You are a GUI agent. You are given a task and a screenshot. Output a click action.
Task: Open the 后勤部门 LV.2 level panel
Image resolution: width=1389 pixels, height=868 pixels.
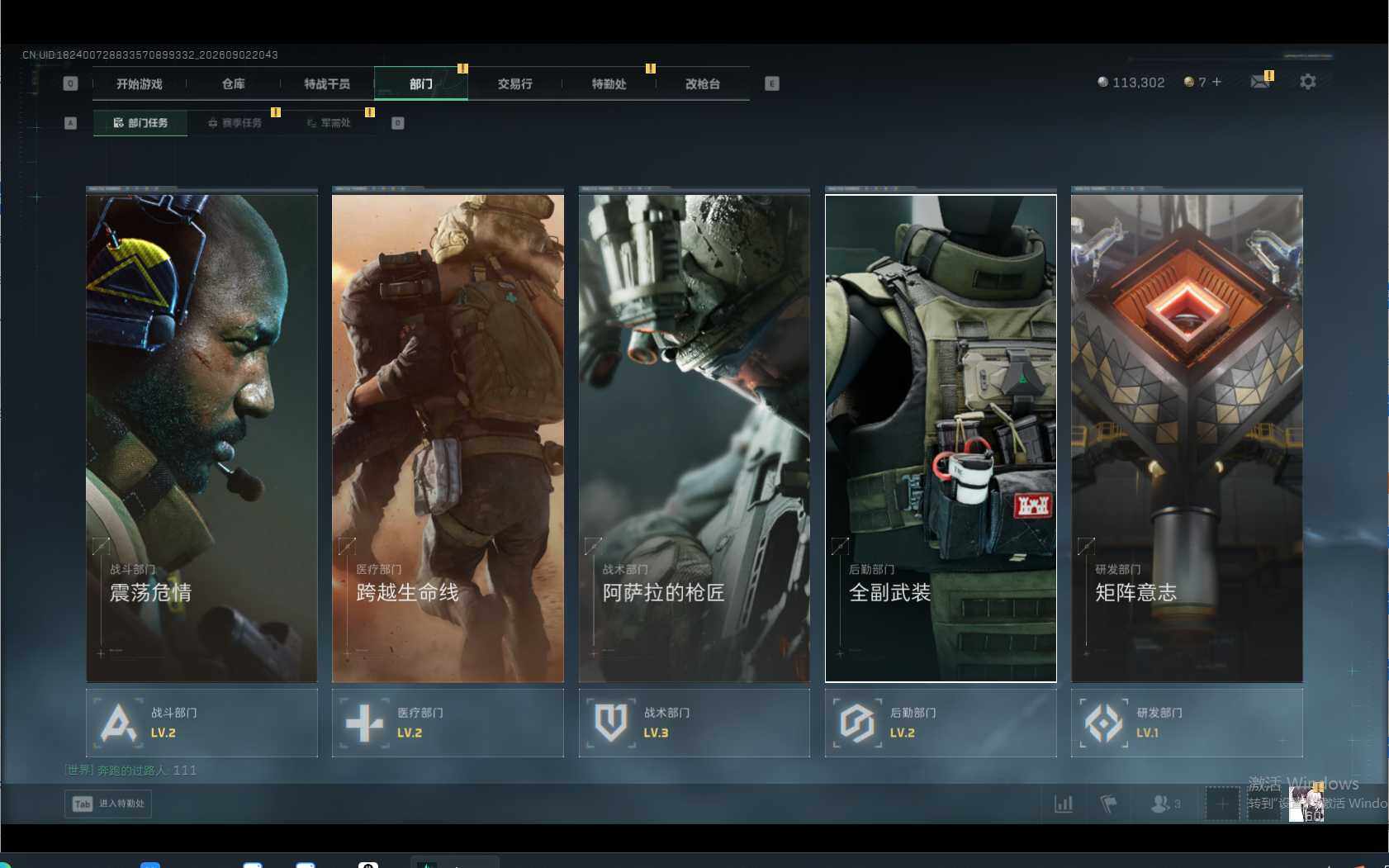point(941,723)
